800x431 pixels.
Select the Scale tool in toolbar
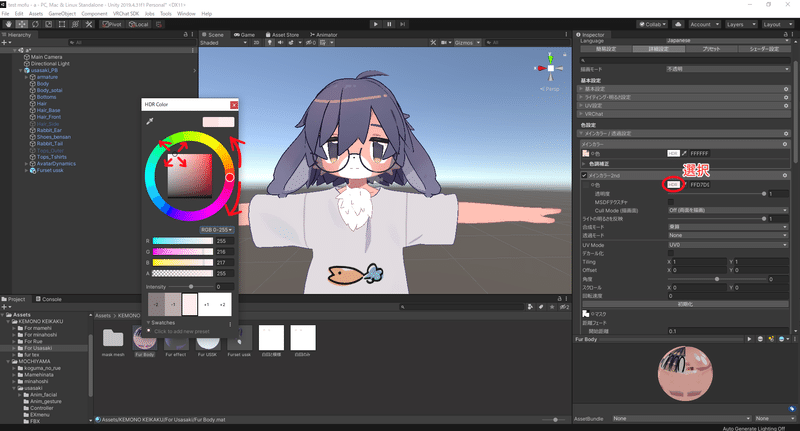click(x=48, y=24)
